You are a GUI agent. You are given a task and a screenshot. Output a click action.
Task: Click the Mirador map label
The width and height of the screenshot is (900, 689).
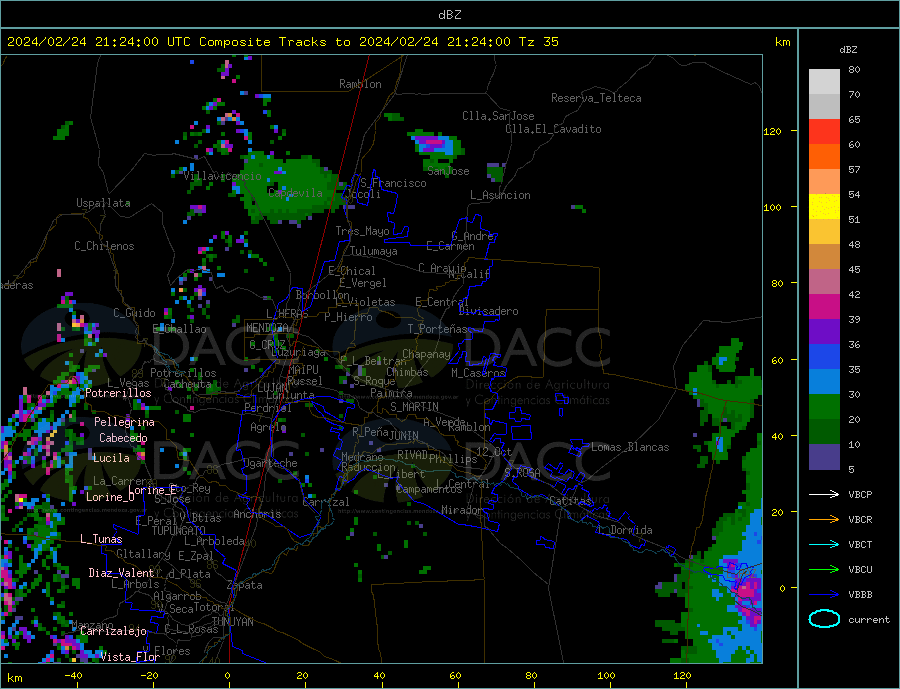(462, 510)
